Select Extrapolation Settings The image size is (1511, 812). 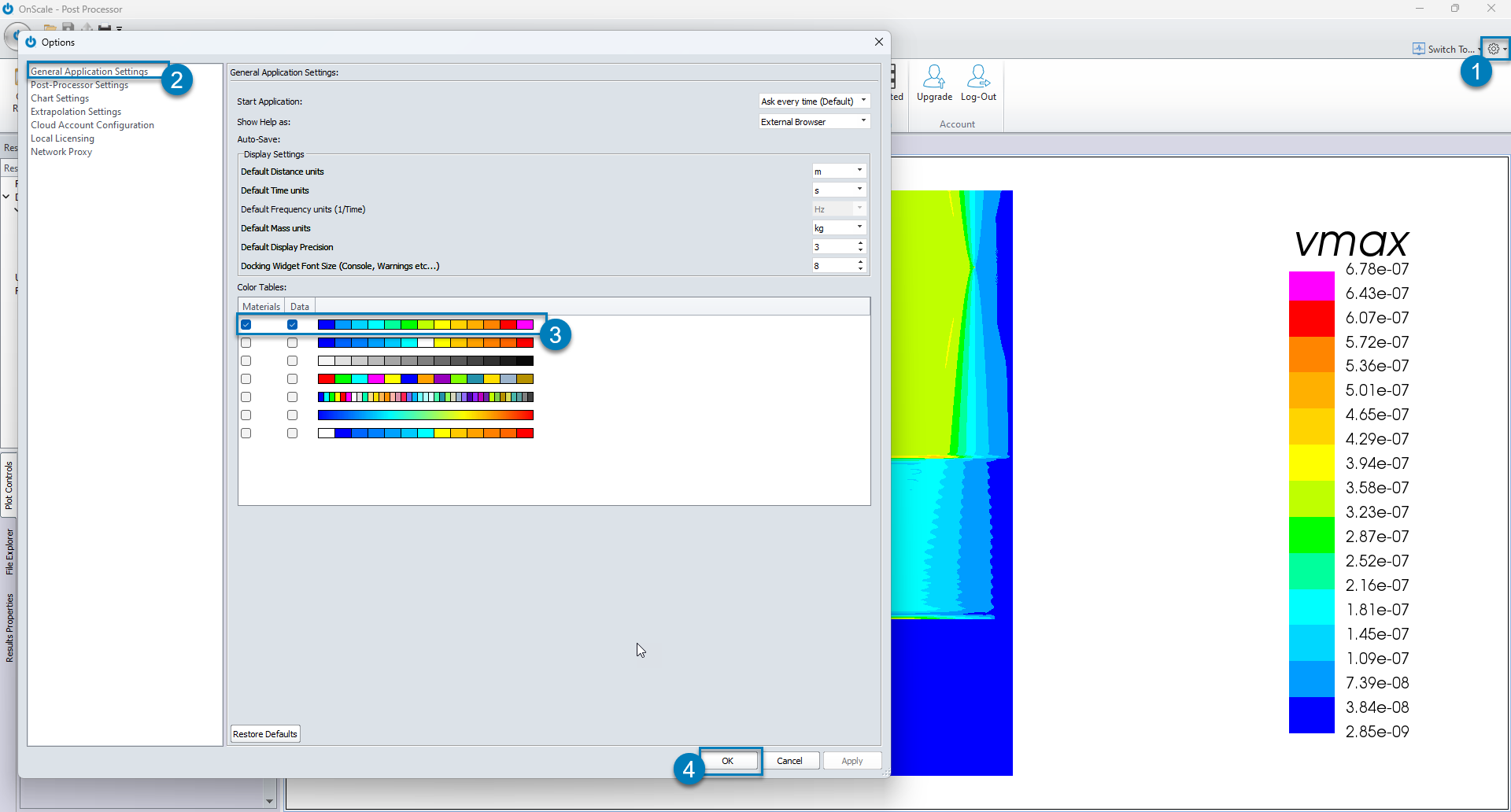(x=76, y=111)
